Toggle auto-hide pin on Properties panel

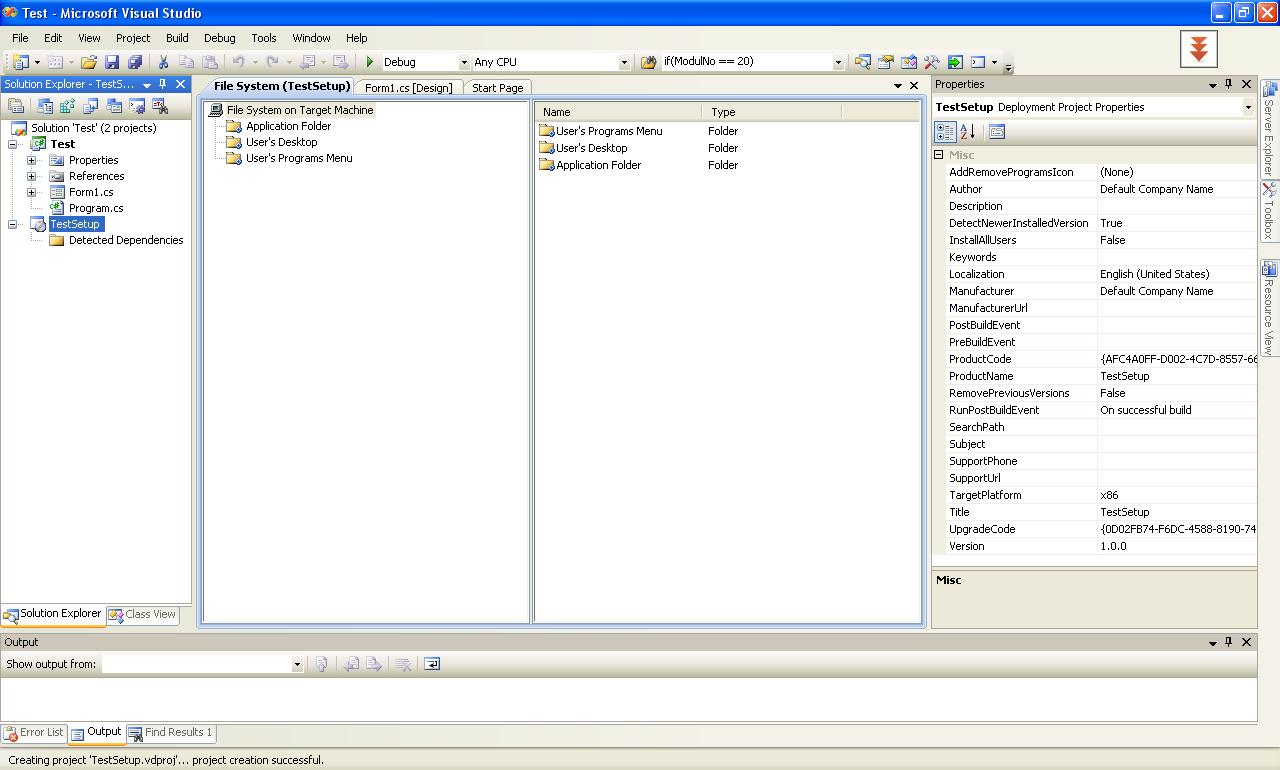(1229, 84)
